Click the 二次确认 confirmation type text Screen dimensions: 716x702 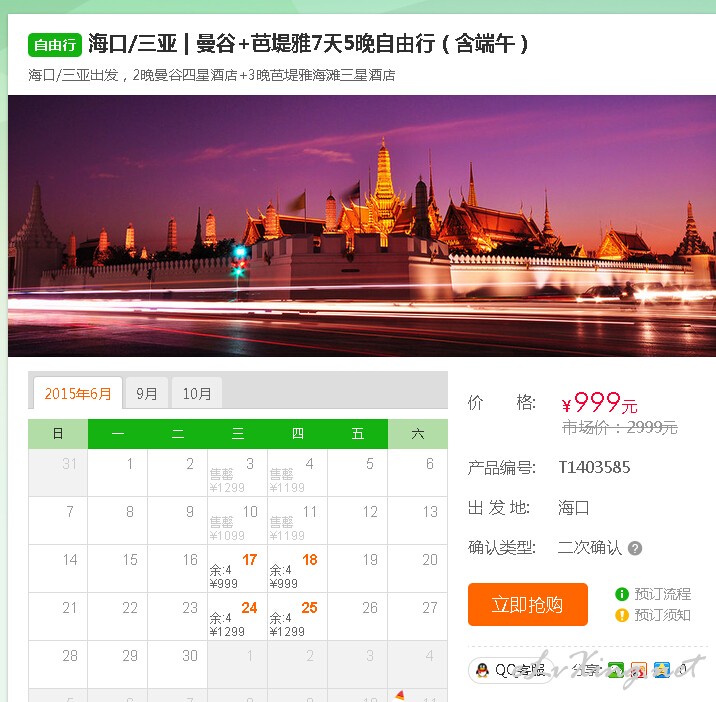tap(590, 547)
